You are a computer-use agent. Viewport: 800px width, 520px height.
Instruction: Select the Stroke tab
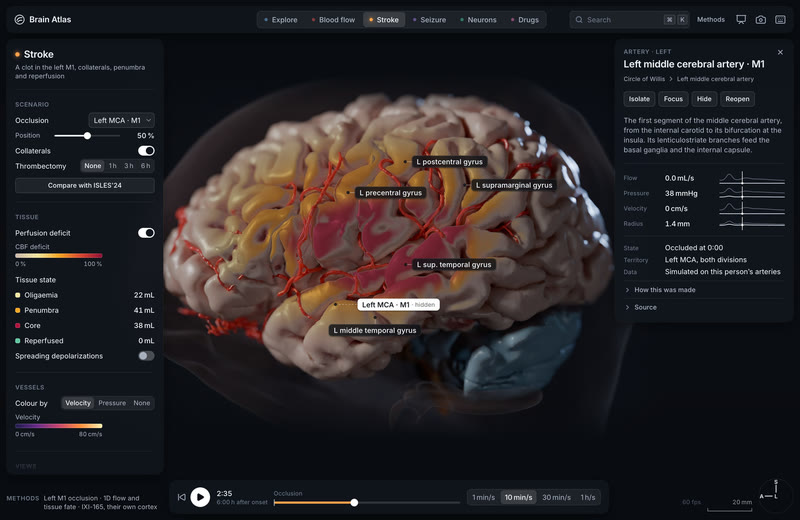pos(384,20)
